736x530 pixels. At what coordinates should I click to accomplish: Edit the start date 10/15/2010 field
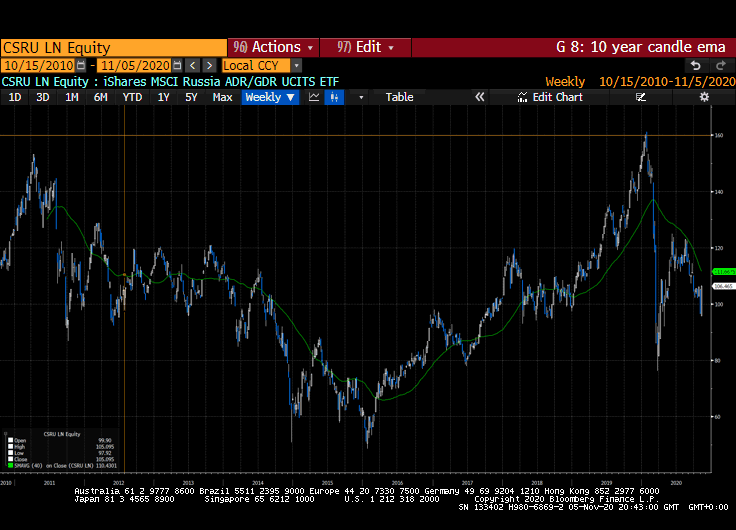tap(39, 65)
